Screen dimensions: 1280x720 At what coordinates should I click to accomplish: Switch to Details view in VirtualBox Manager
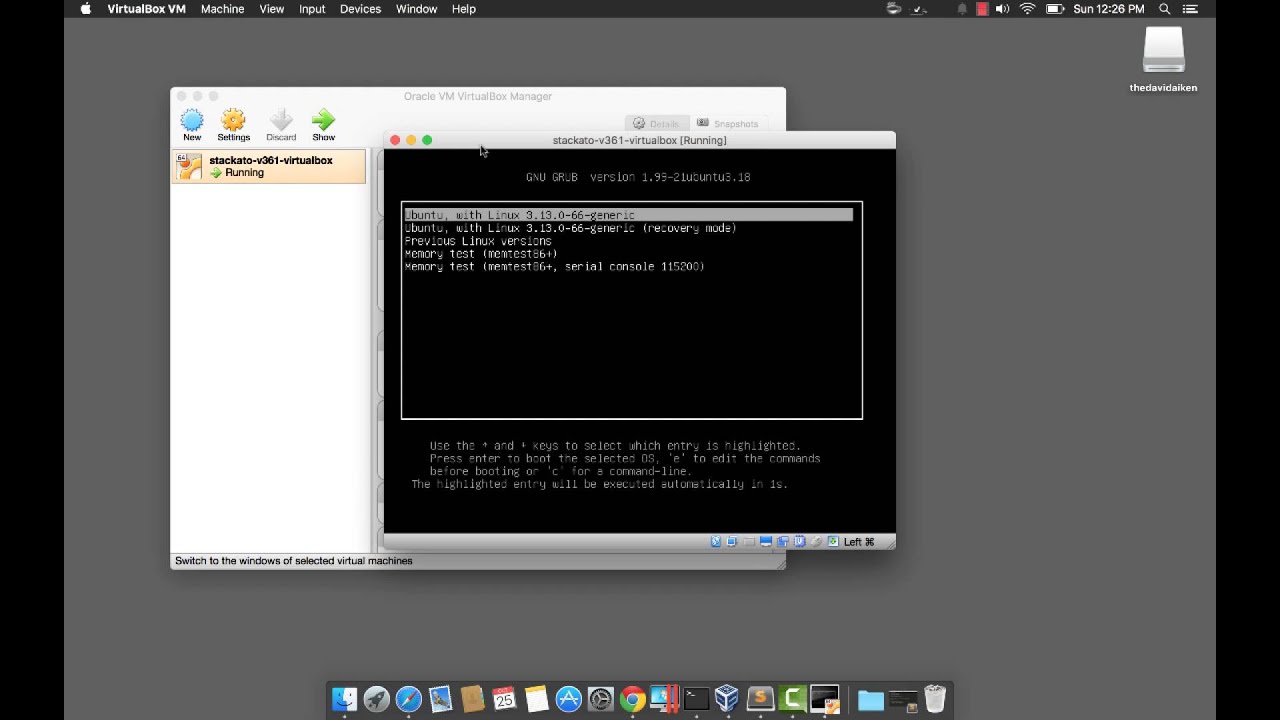pos(656,123)
